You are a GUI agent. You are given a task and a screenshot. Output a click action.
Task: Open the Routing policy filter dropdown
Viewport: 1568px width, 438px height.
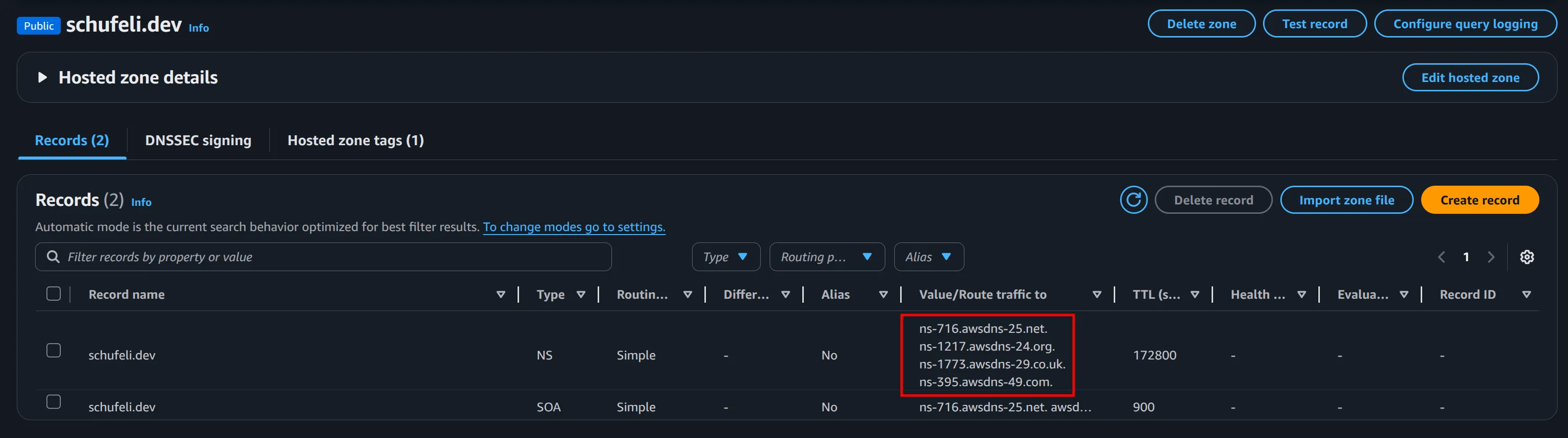click(x=826, y=257)
